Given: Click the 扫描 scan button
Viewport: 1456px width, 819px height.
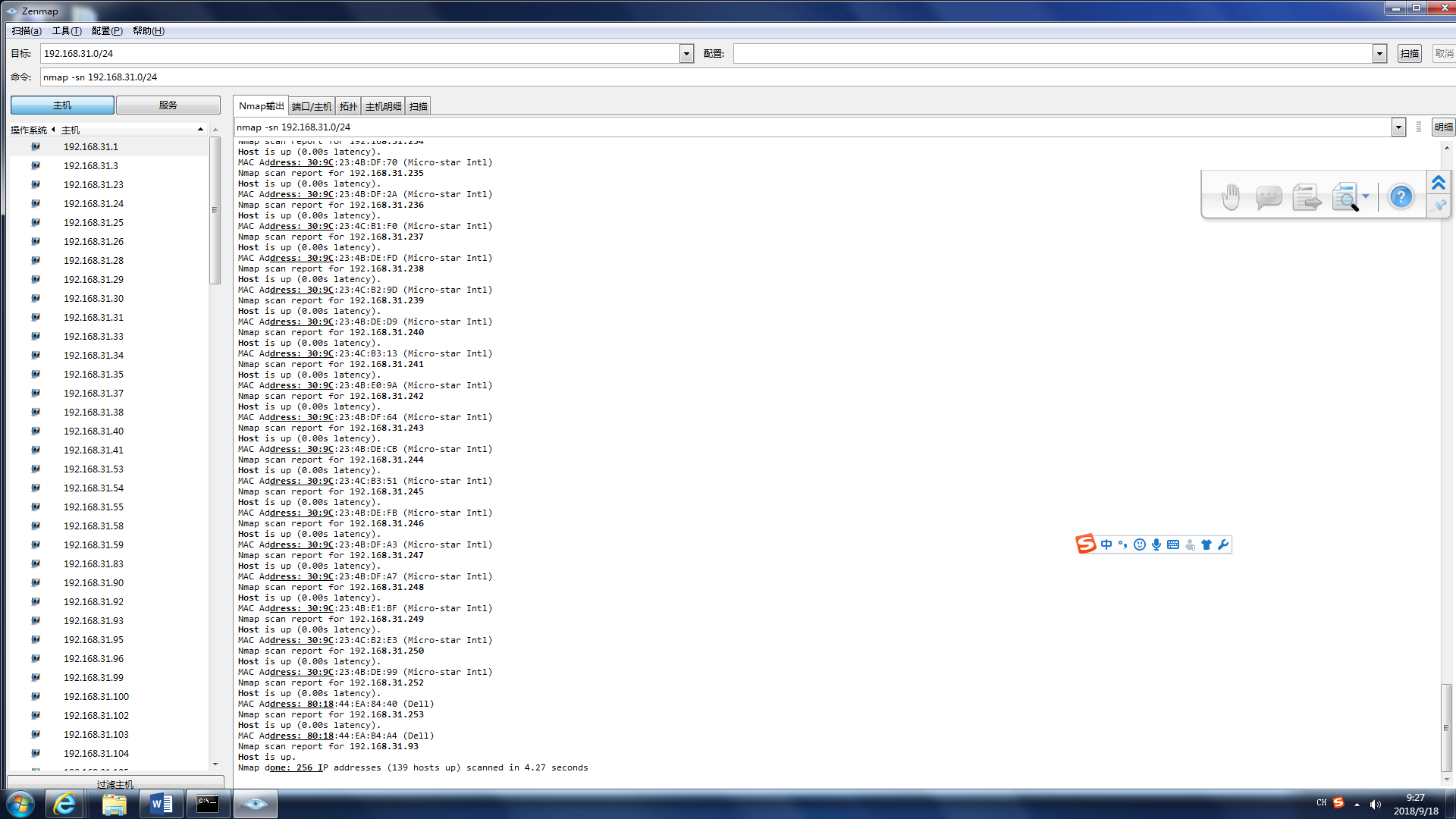Looking at the screenshot, I should point(1409,54).
